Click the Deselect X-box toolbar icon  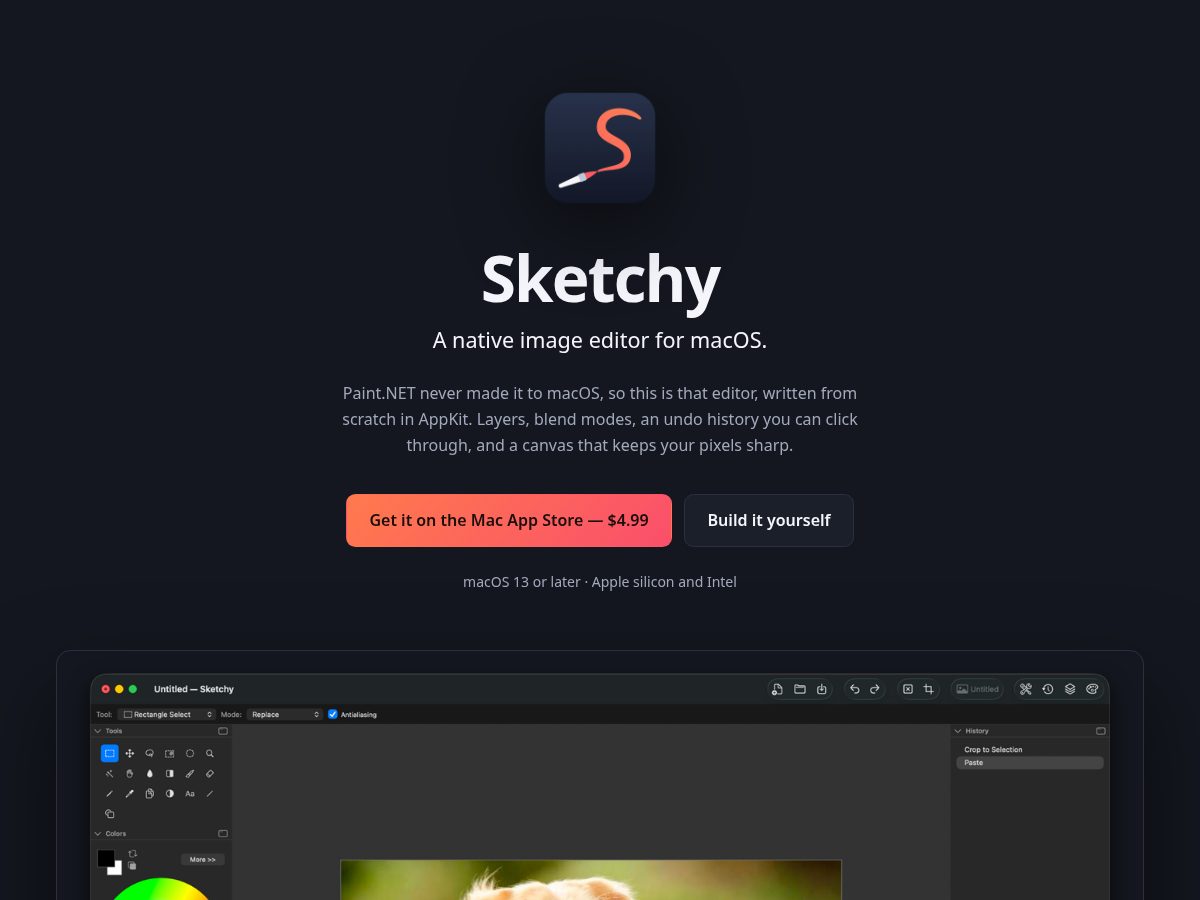point(908,689)
